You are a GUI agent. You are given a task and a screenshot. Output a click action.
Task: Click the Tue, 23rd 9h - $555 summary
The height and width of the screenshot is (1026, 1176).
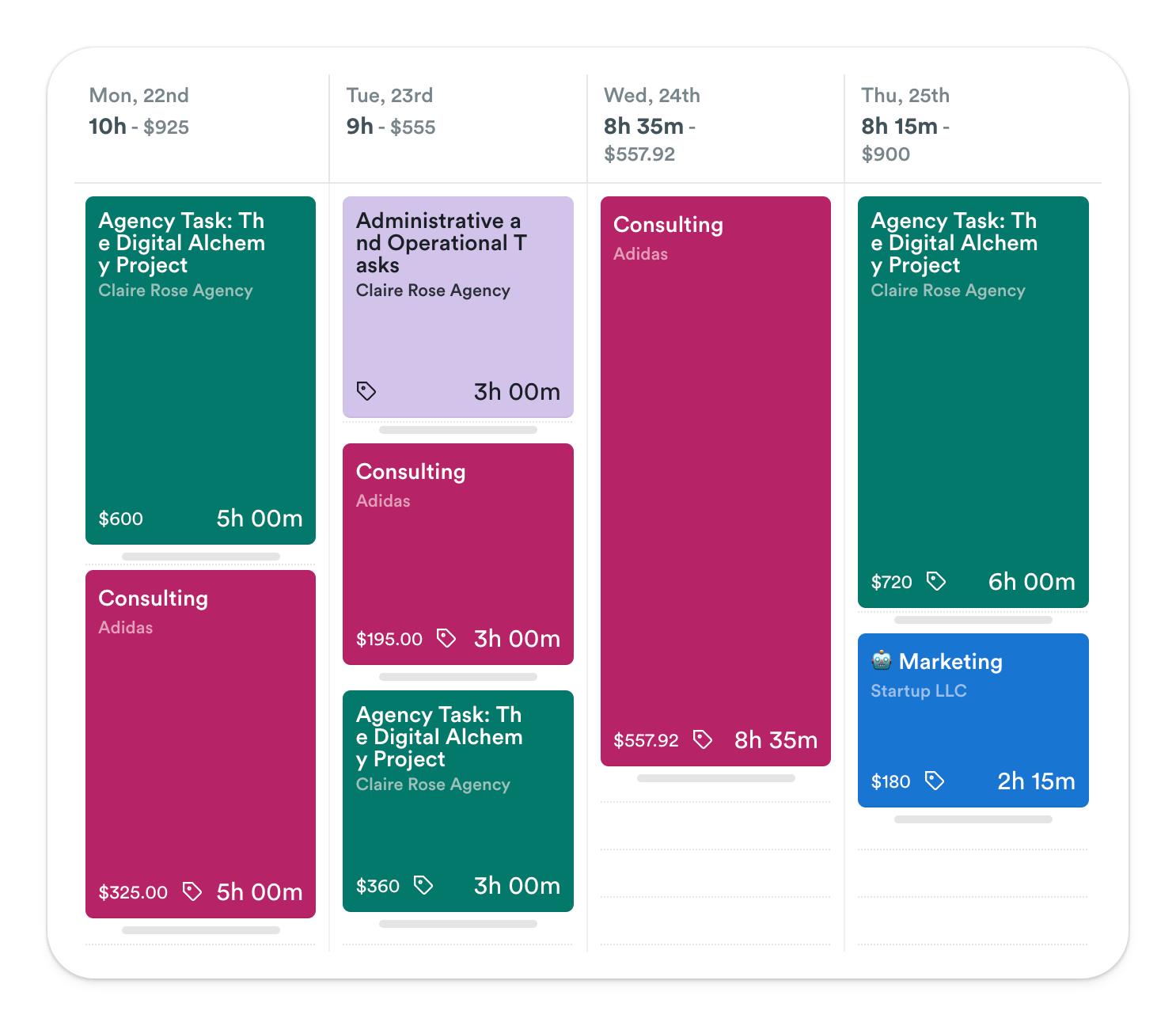coord(391,127)
